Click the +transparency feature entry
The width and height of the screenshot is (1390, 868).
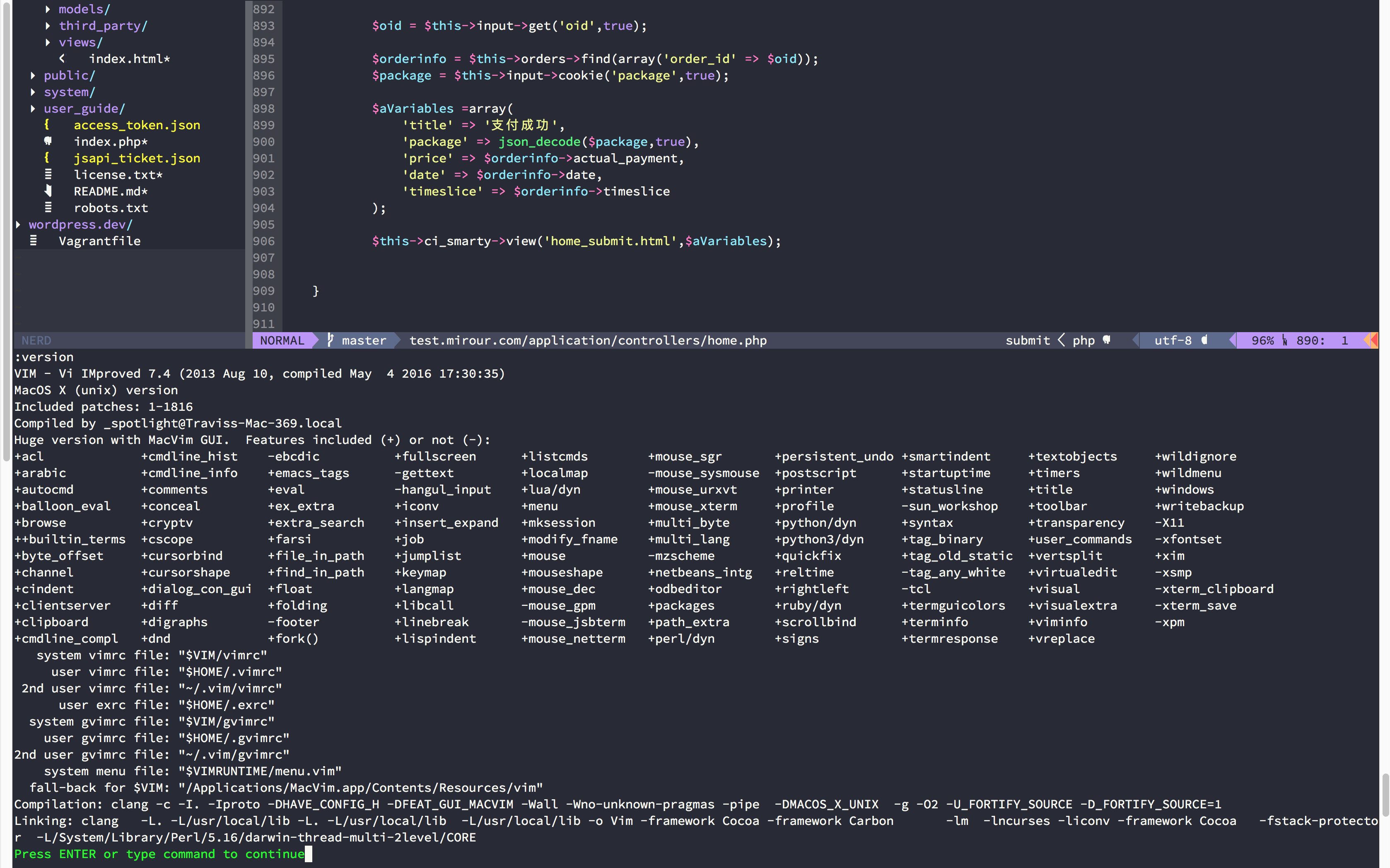point(1076,523)
